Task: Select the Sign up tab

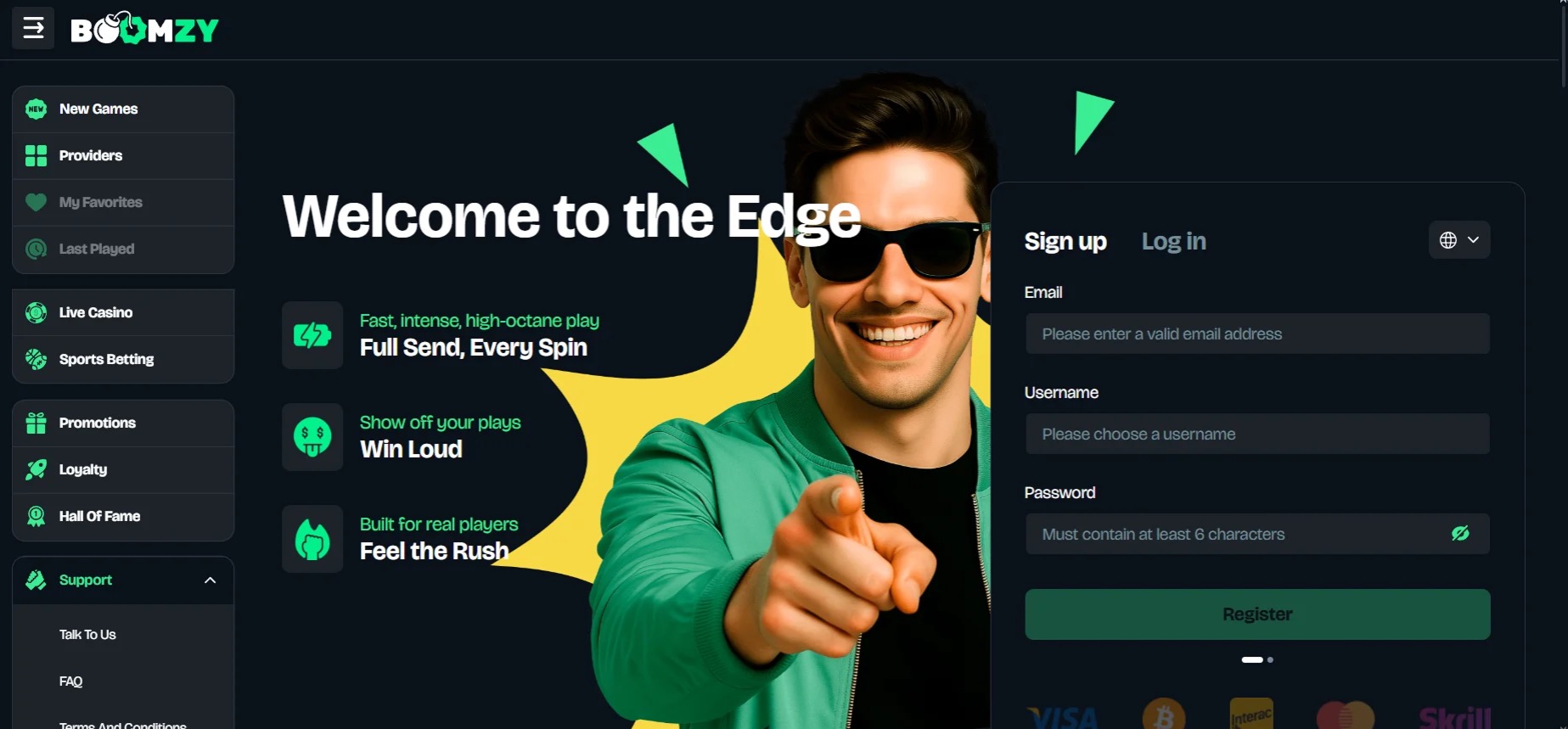Action: [1065, 241]
